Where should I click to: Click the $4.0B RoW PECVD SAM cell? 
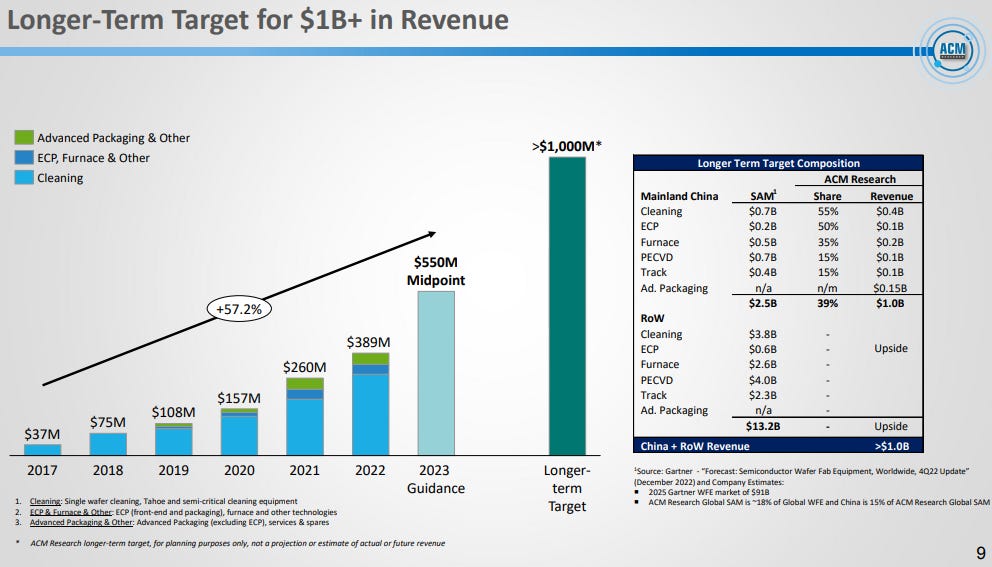click(x=763, y=380)
